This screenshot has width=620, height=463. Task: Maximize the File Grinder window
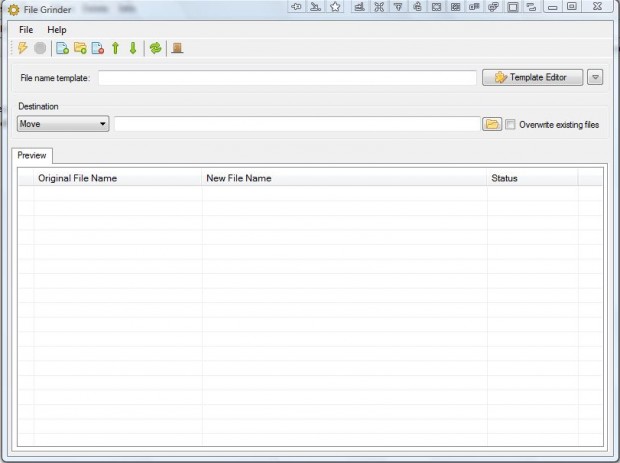572,7
